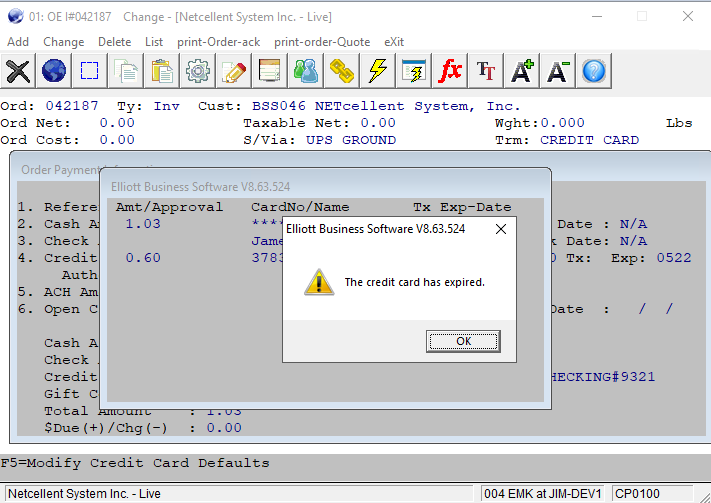Open the red fx function icon
Image resolution: width=711 pixels, height=503 pixels.
tap(450, 71)
